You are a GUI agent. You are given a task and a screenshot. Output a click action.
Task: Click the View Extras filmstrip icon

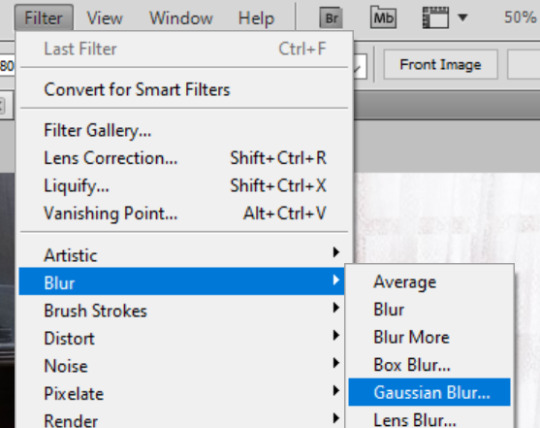coord(436,18)
